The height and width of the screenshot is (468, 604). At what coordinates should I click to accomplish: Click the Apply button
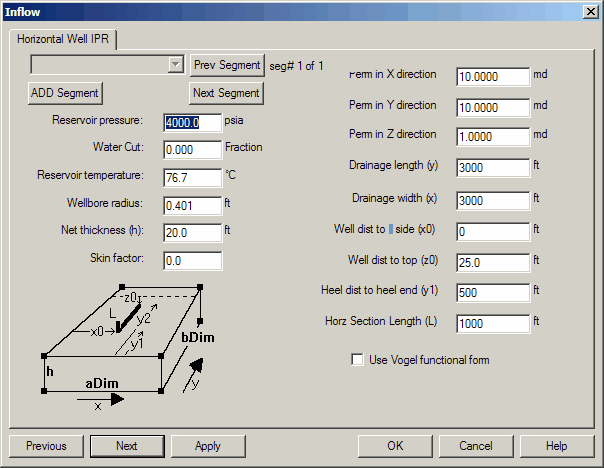(208, 446)
